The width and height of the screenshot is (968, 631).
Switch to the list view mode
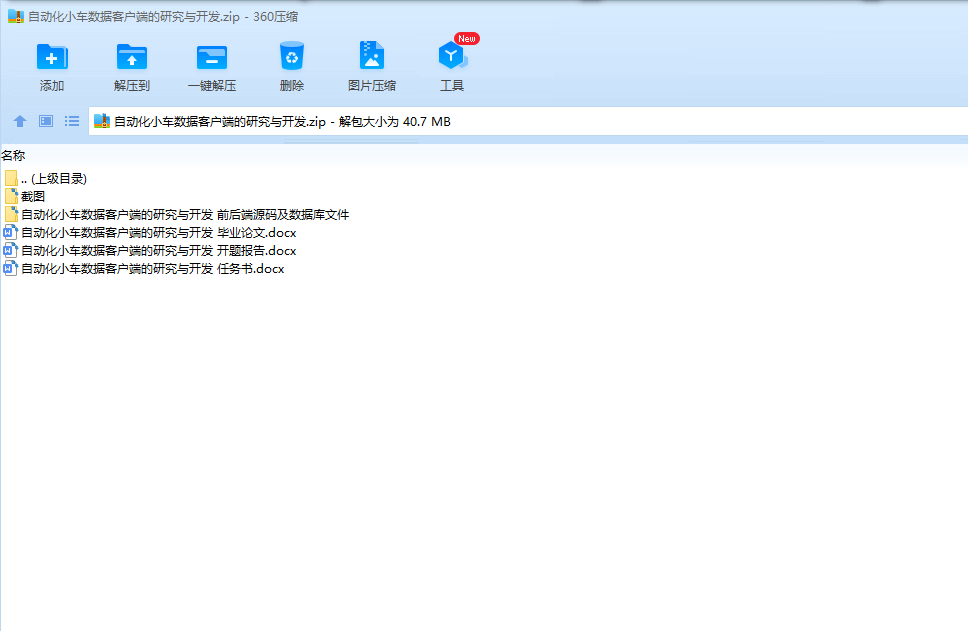(x=72, y=121)
